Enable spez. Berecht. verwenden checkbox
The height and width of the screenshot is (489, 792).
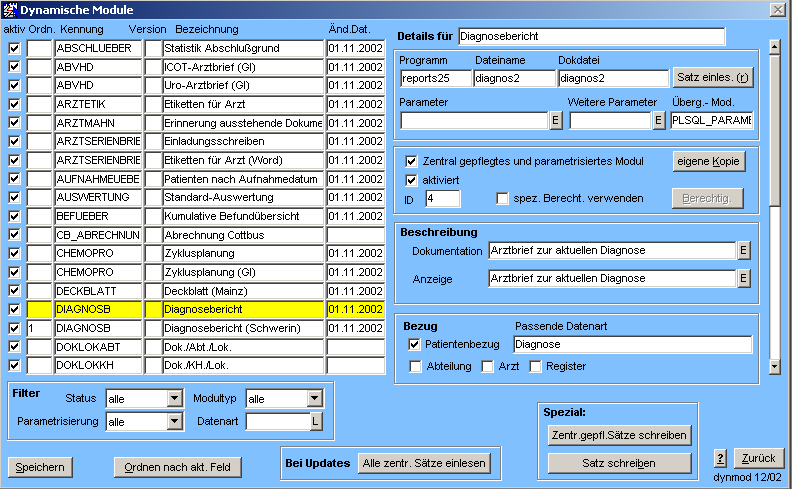pyautogui.click(x=503, y=198)
